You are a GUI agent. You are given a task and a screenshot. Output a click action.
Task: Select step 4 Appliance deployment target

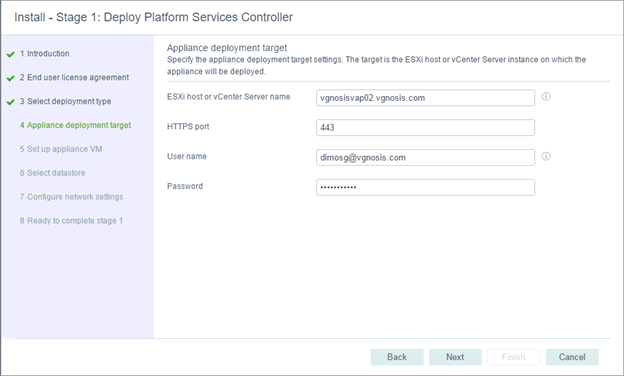click(x=75, y=125)
